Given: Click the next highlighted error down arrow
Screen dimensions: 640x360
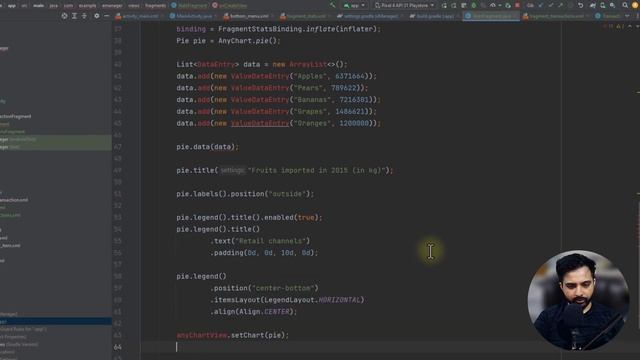Looking at the screenshot, I should tap(637, 27).
